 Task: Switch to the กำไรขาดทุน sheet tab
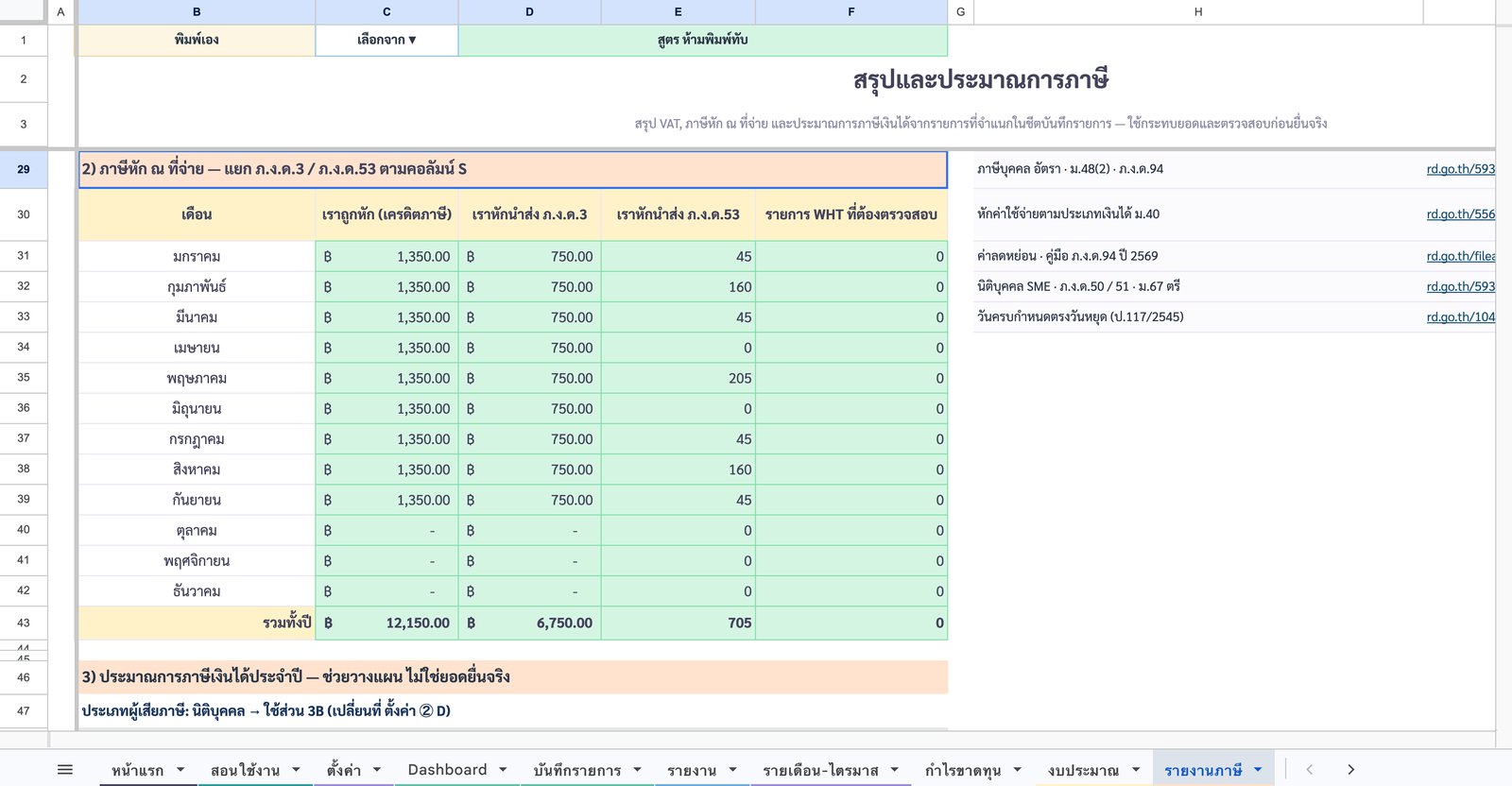(x=963, y=770)
